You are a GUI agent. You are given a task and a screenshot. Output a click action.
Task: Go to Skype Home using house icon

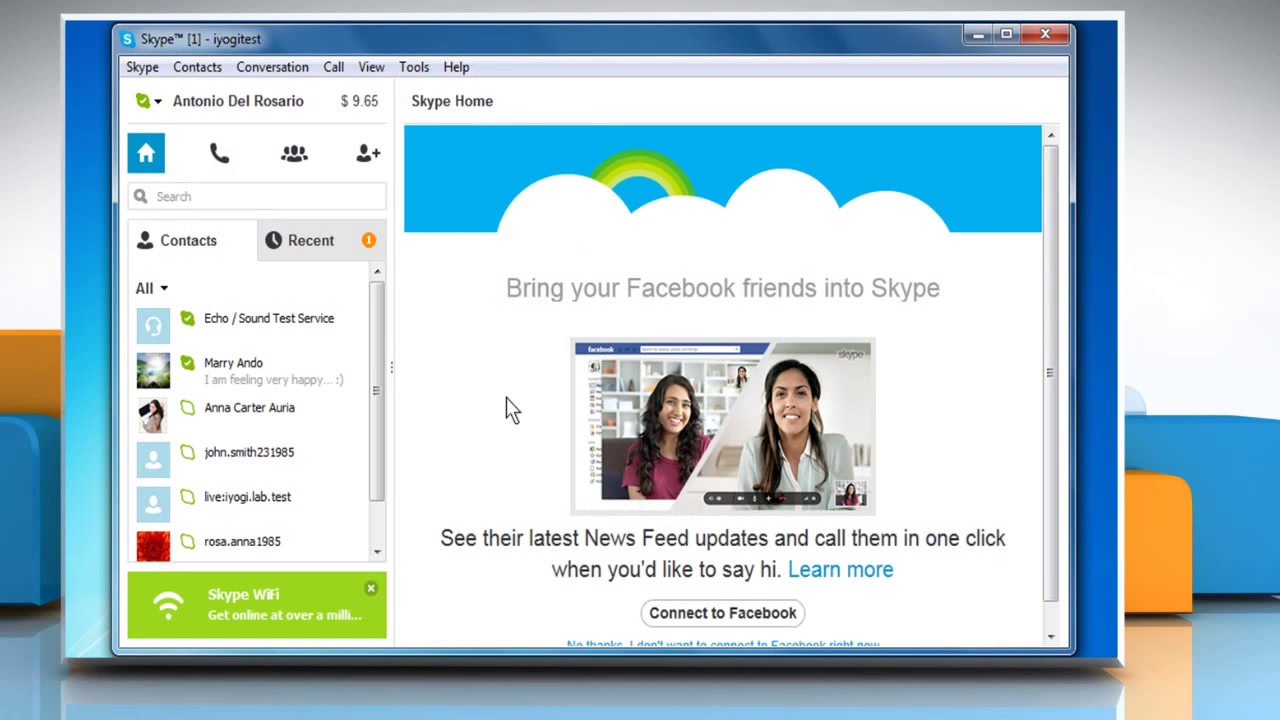coord(146,153)
